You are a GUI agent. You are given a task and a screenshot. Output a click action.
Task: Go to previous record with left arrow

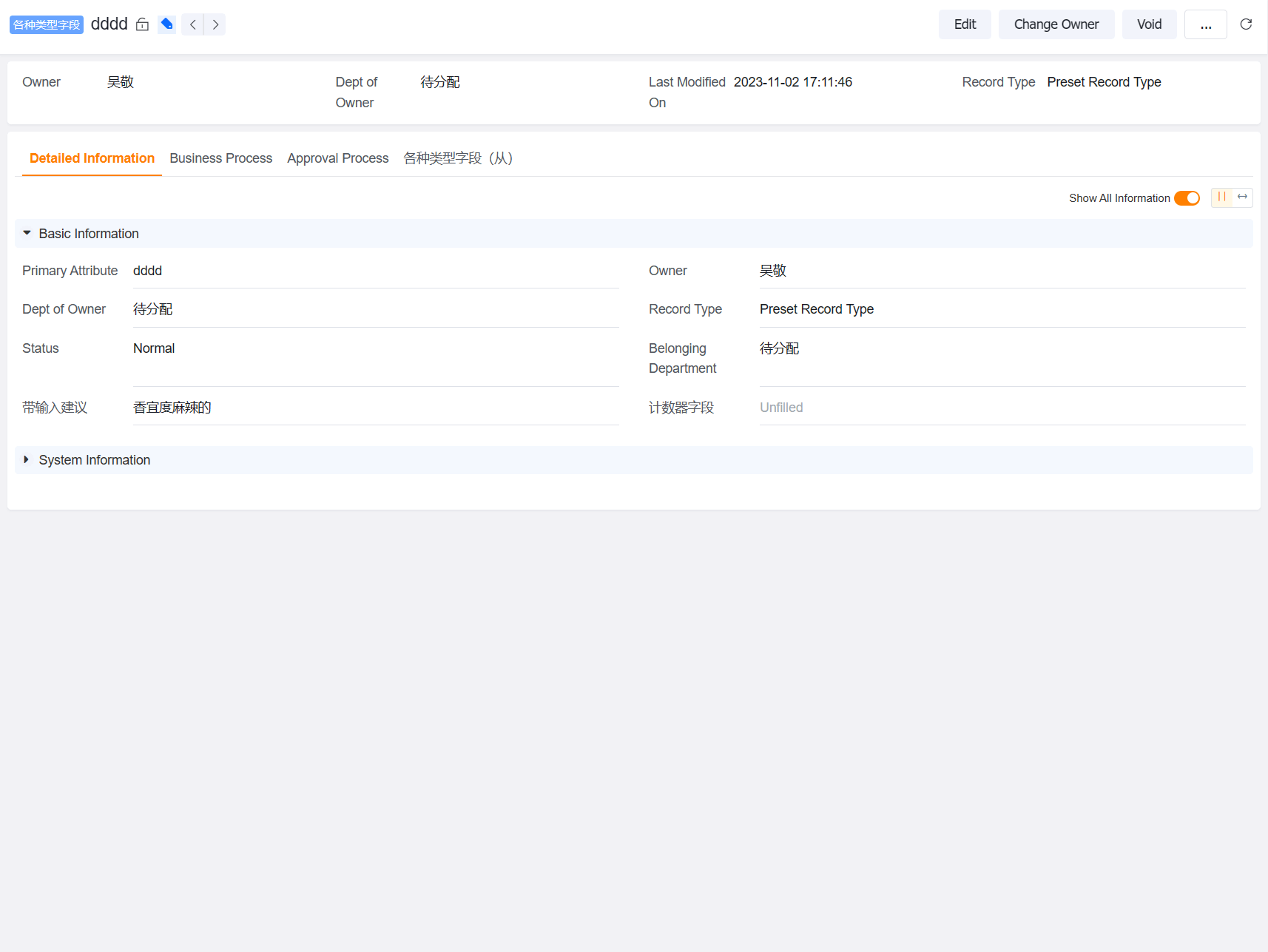coord(192,24)
